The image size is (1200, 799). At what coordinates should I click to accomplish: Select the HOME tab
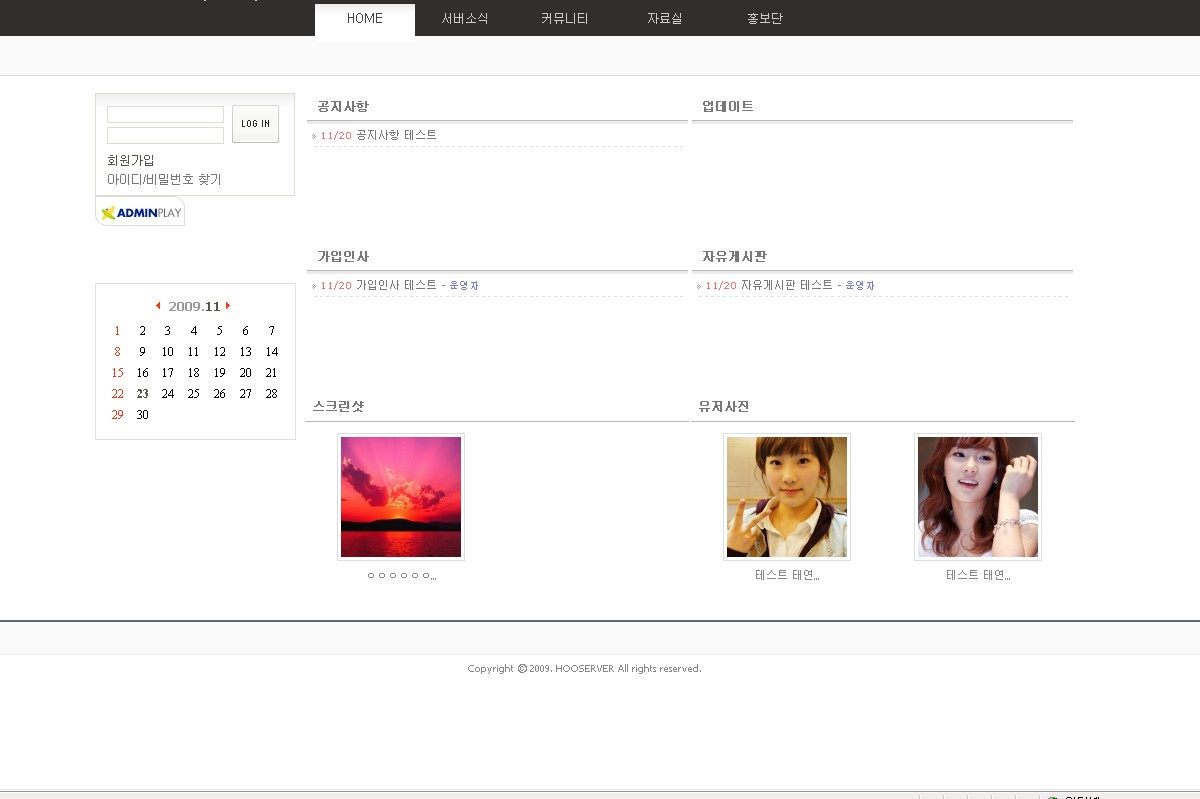[365, 19]
